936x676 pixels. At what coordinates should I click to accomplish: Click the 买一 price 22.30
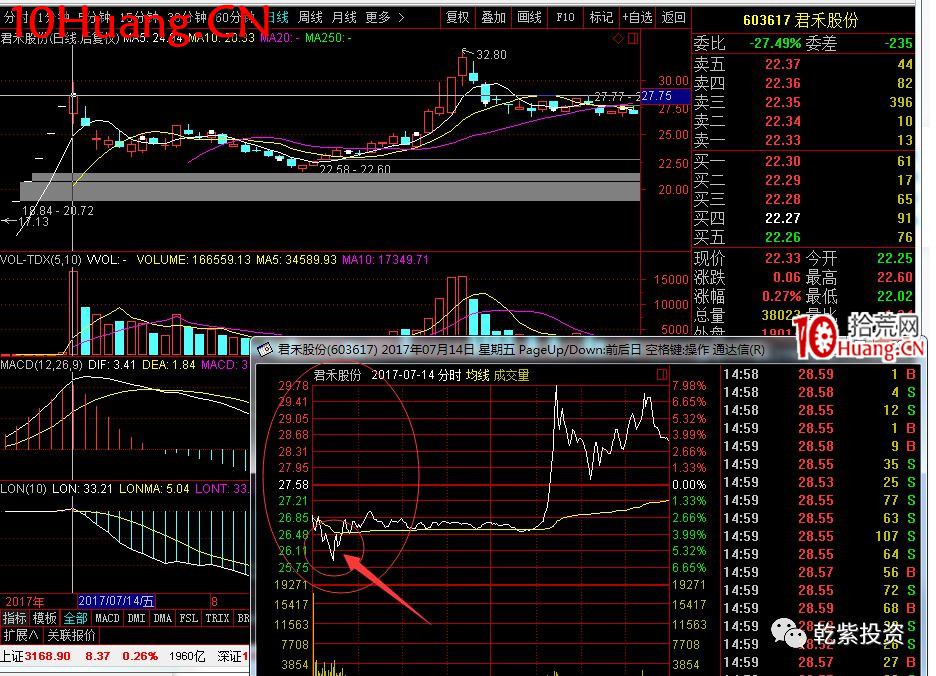pyautogui.click(x=783, y=161)
